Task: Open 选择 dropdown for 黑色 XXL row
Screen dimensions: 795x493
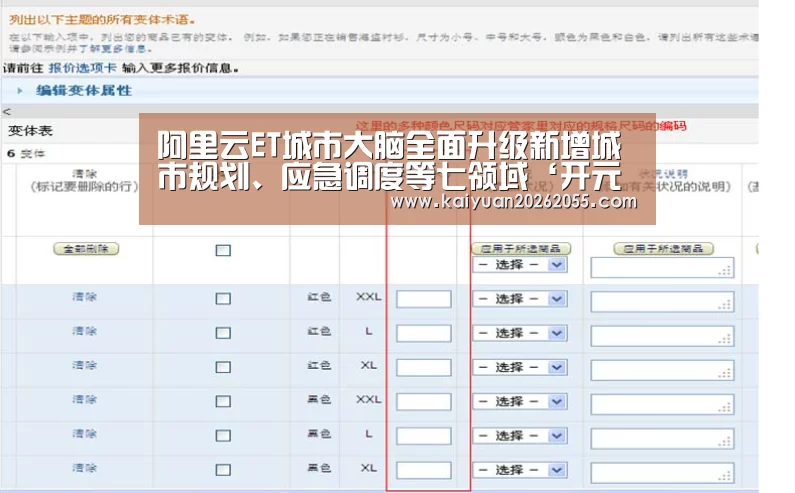Action: click(x=520, y=402)
